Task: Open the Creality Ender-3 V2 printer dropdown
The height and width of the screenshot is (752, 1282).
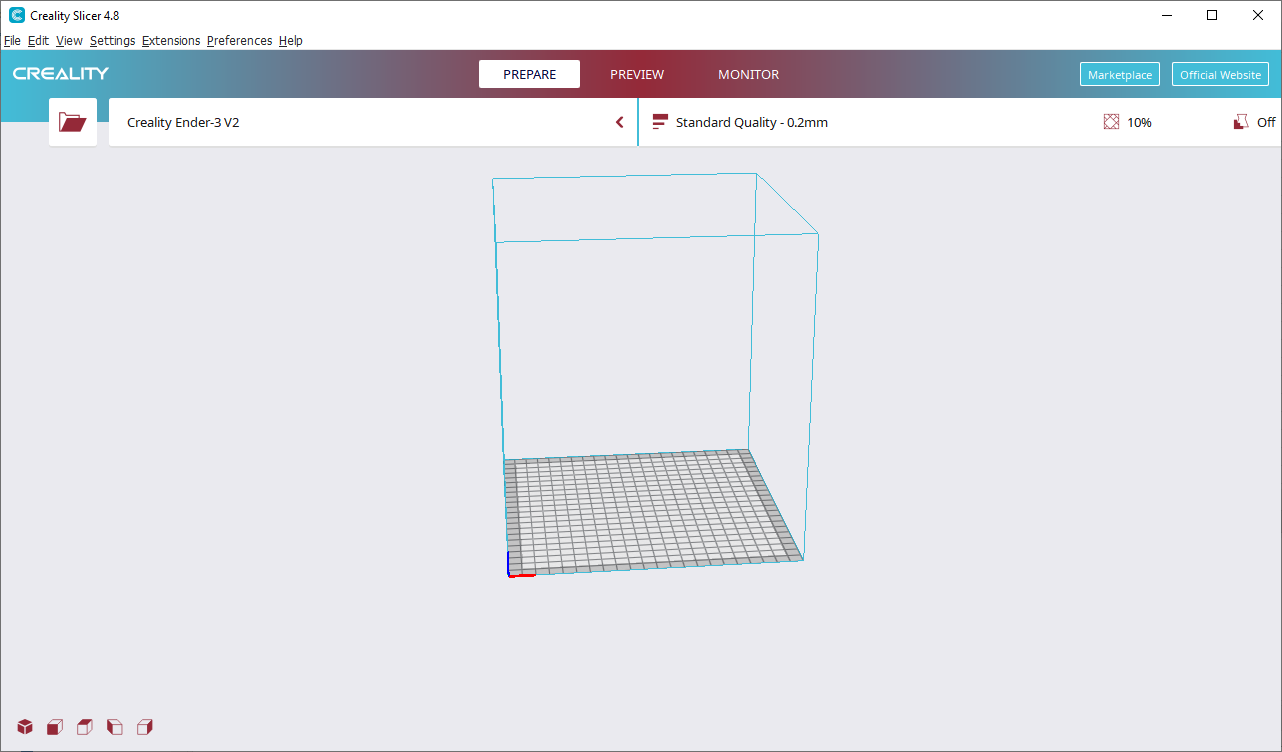Action: [x=372, y=122]
